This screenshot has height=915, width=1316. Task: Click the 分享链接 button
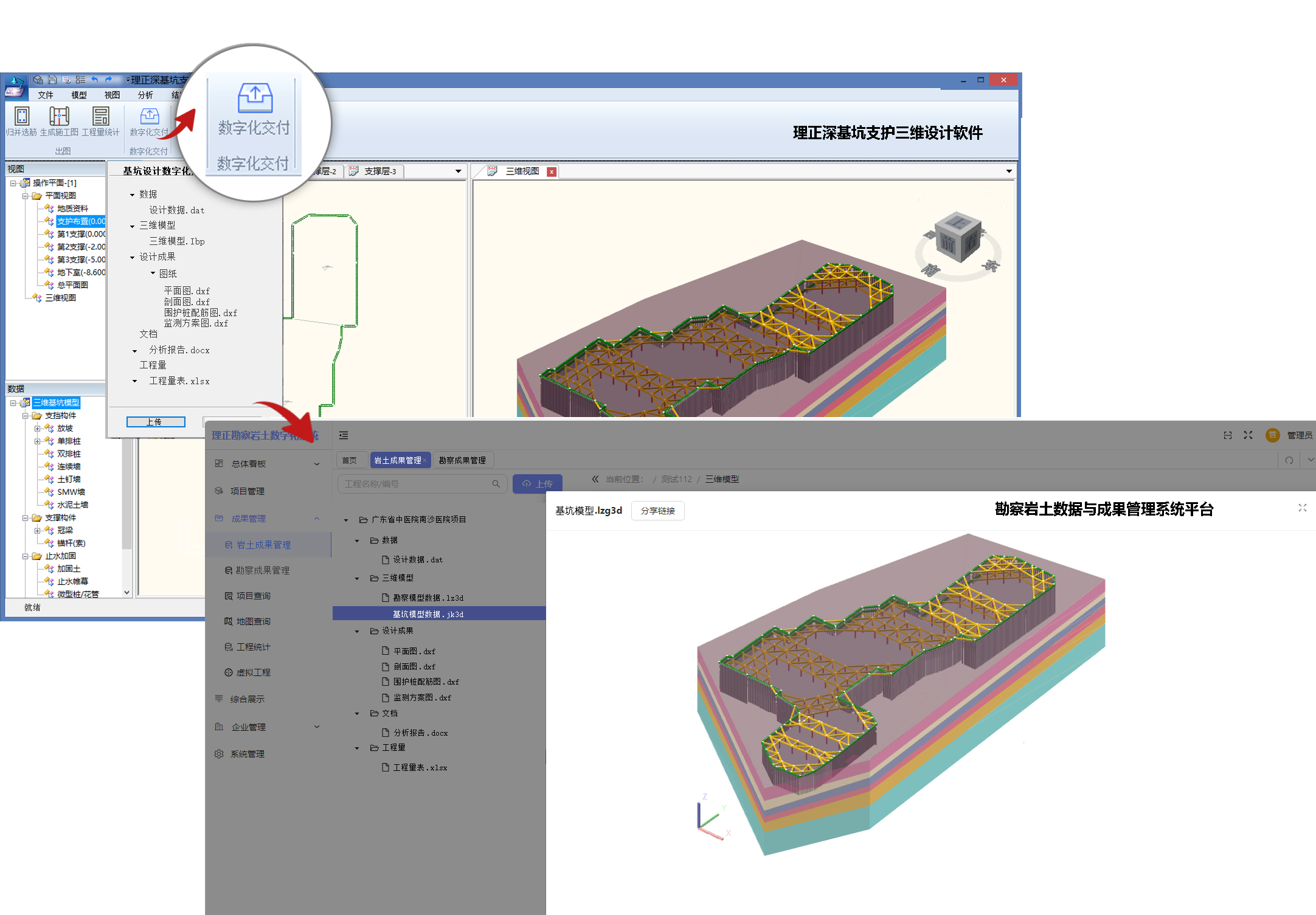point(657,511)
